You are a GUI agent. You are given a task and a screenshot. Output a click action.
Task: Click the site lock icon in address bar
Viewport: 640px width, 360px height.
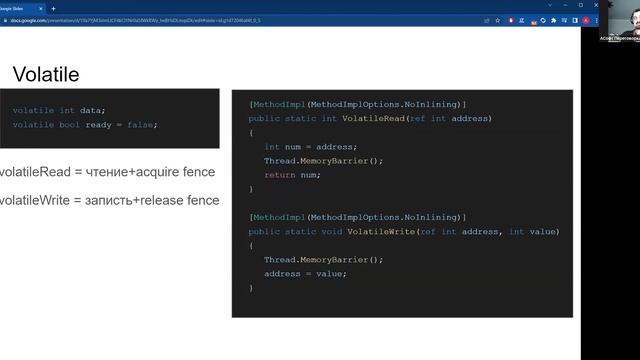5,20
